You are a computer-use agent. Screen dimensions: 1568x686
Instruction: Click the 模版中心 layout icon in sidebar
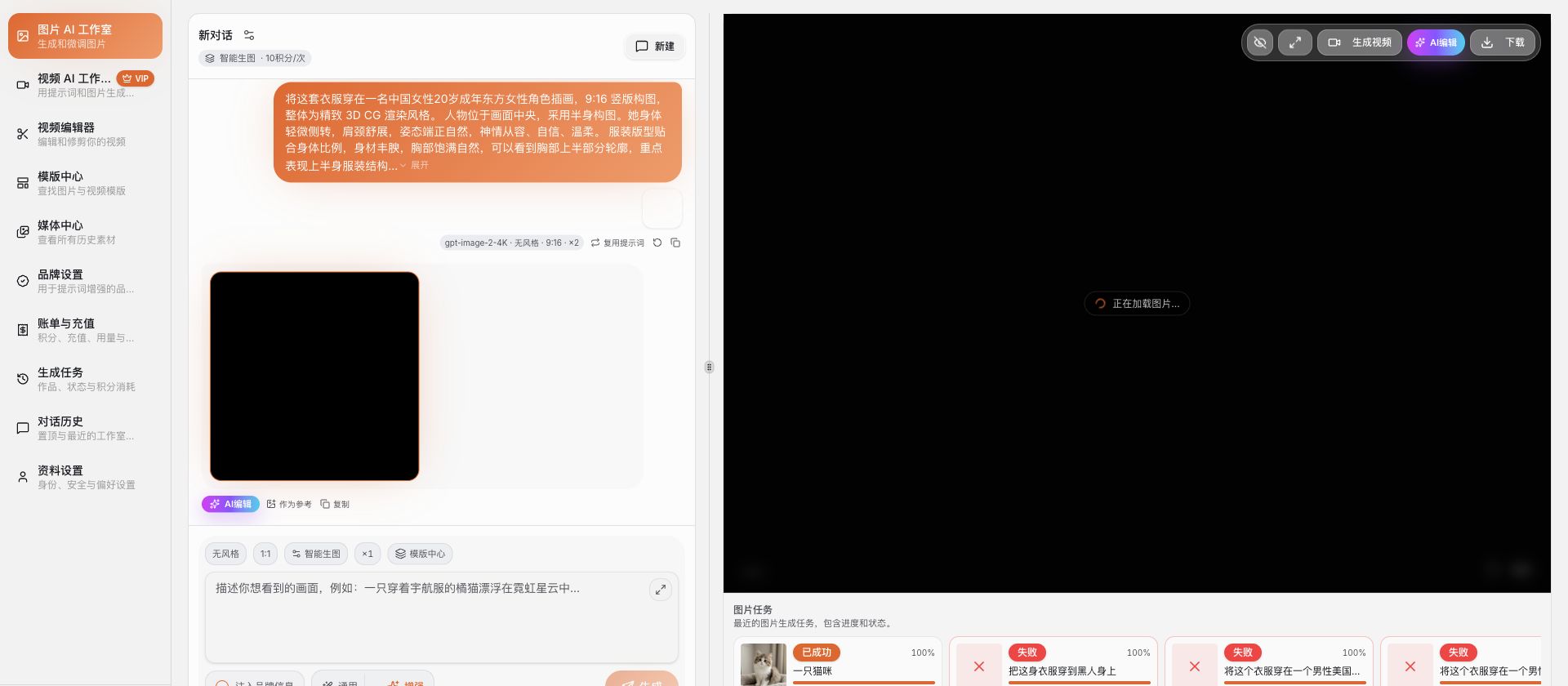[23, 183]
